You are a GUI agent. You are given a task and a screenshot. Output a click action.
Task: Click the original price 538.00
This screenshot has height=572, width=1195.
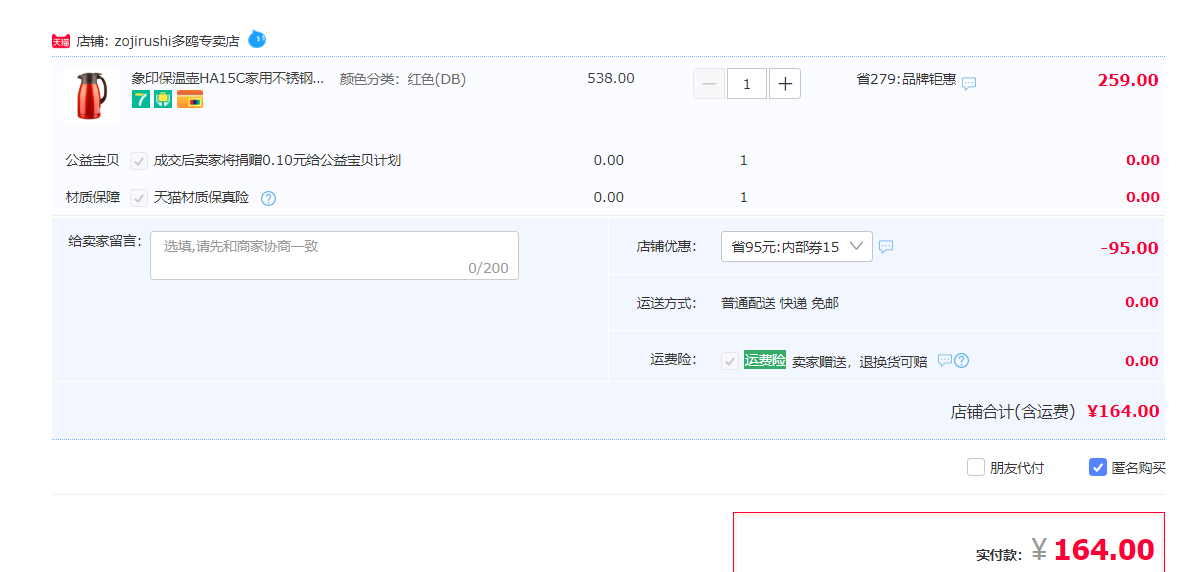pos(611,78)
